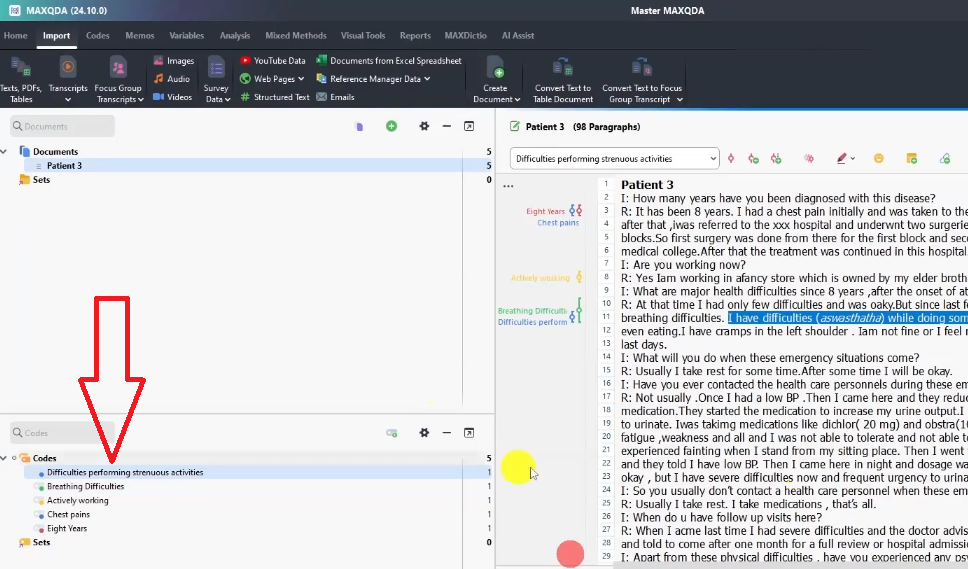Collapse the Codes tree
Image resolution: width=968 pixels, height=569 pixels.
click(x=5, y=458)
